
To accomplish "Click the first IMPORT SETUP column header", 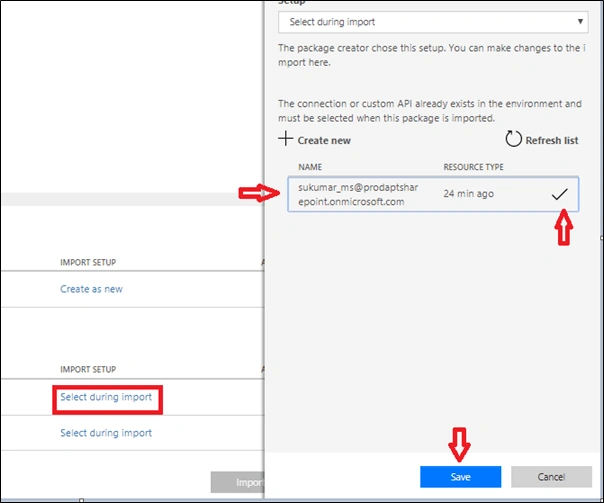I will click(88, 262).
